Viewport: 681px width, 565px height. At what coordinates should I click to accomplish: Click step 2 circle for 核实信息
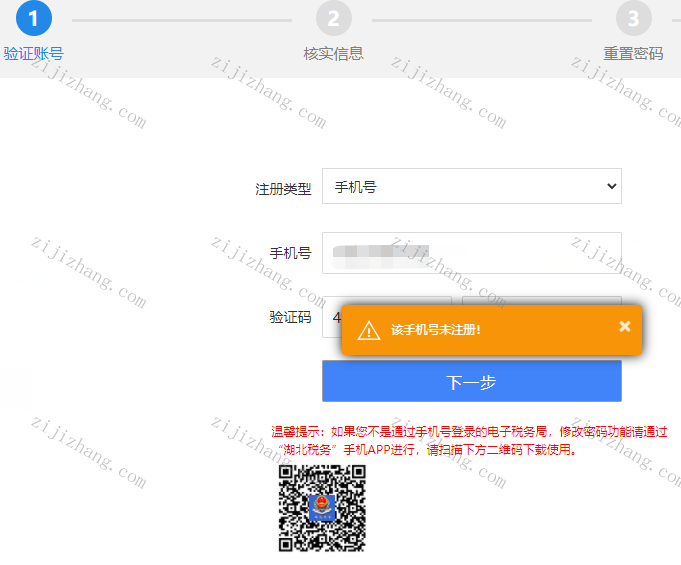coord(334,18)
